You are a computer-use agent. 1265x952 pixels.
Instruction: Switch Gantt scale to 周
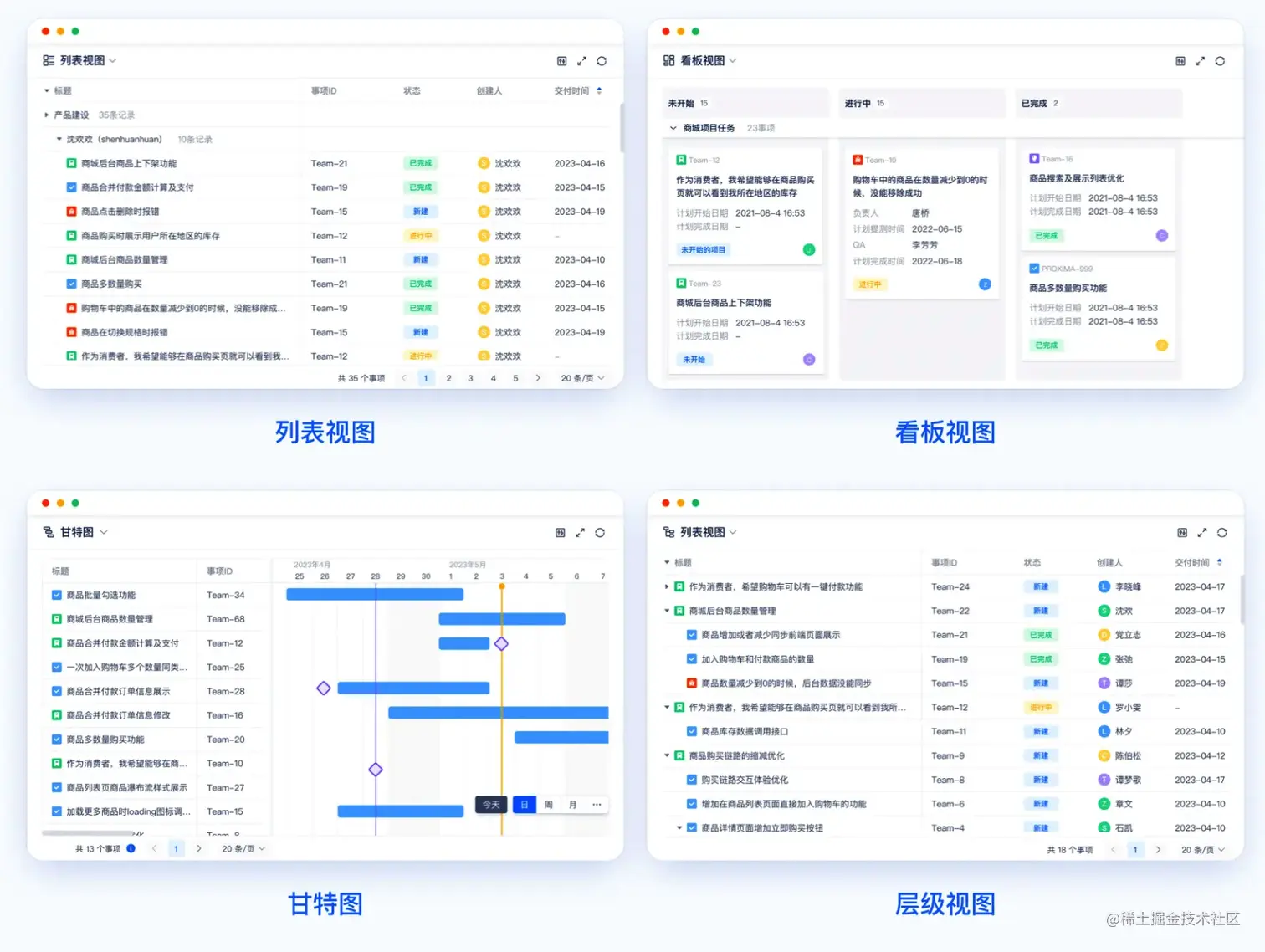tap(548, 805)
